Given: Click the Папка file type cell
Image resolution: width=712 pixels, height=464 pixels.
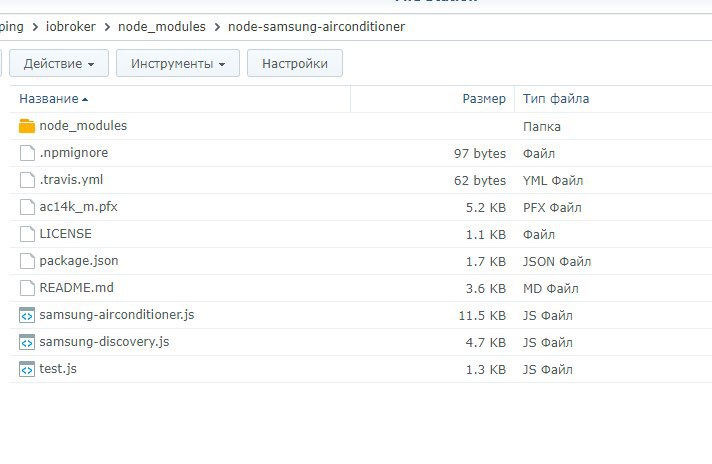Looking at the screenshot, I should point(542,127).
